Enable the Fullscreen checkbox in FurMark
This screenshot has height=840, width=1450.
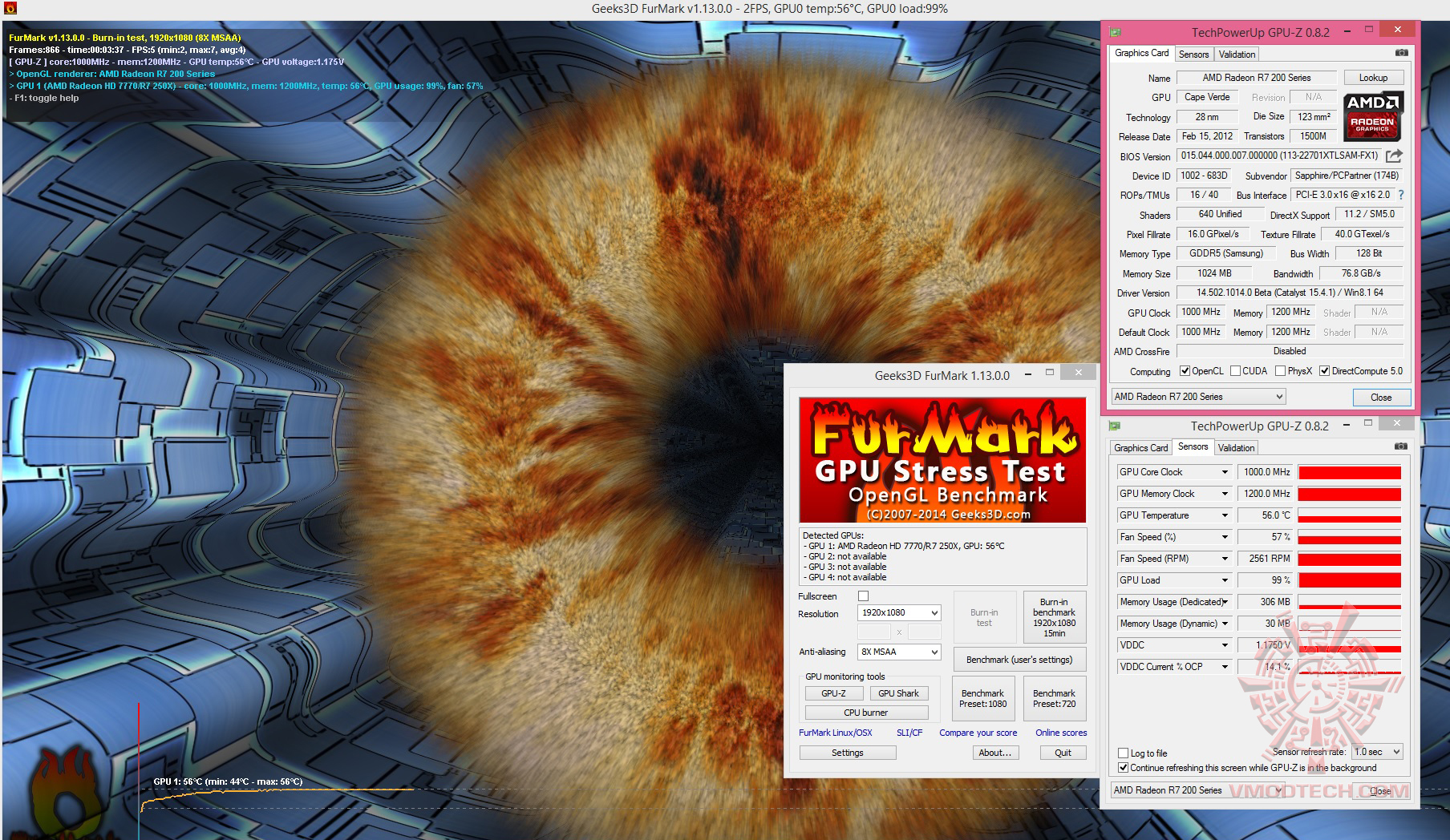pos(864,596)
